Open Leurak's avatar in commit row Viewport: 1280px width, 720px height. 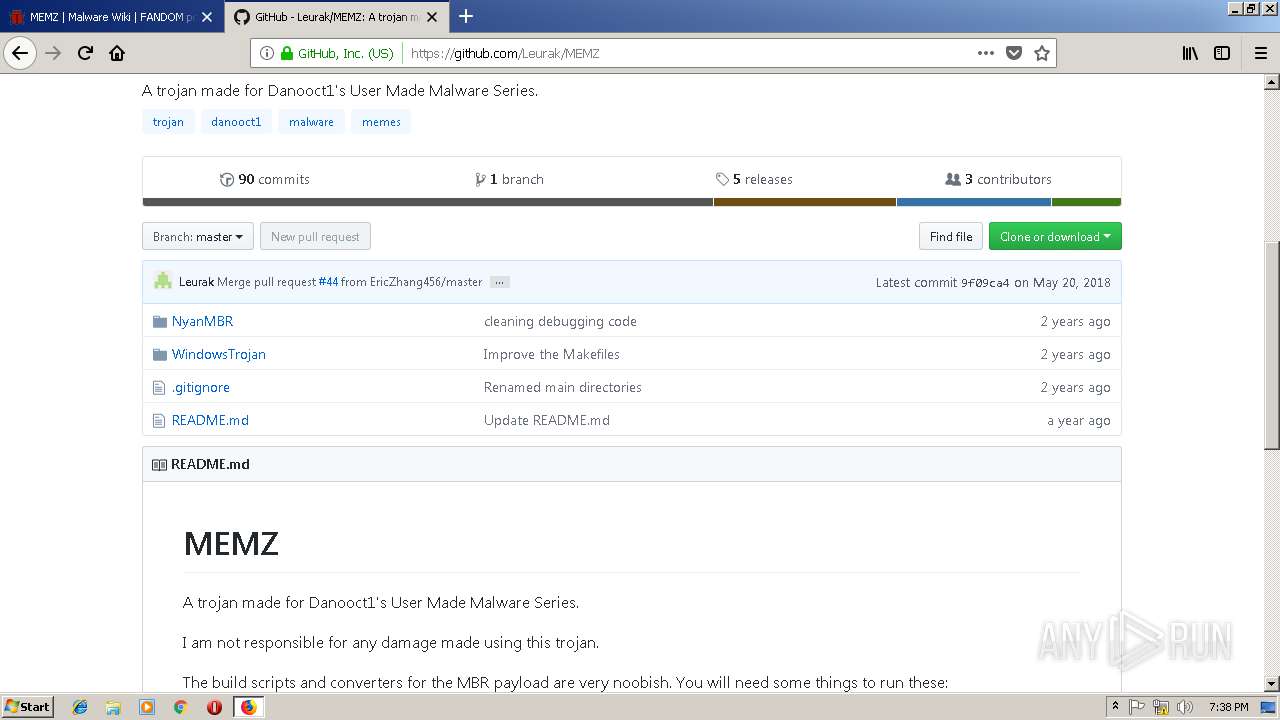click(x=163, y=282)
